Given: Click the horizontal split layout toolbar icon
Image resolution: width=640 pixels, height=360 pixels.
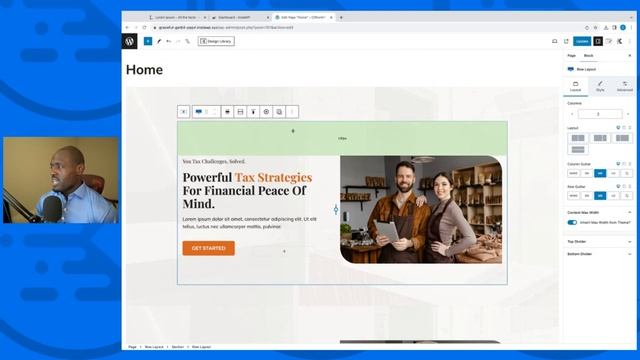Looking at the screenshot, I should point(240,112).
